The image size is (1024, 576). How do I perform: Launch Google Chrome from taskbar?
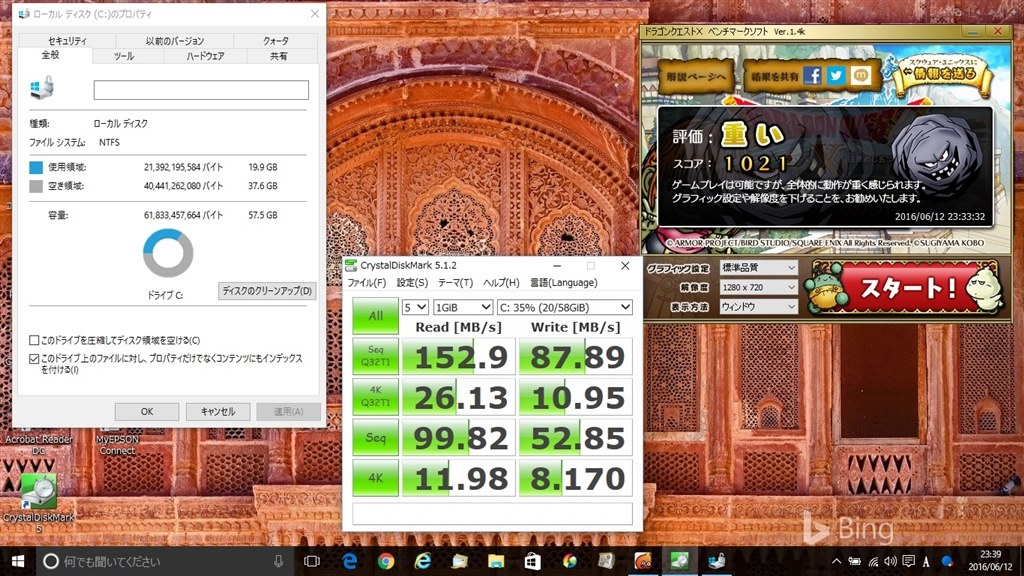(x=386, y=561)
